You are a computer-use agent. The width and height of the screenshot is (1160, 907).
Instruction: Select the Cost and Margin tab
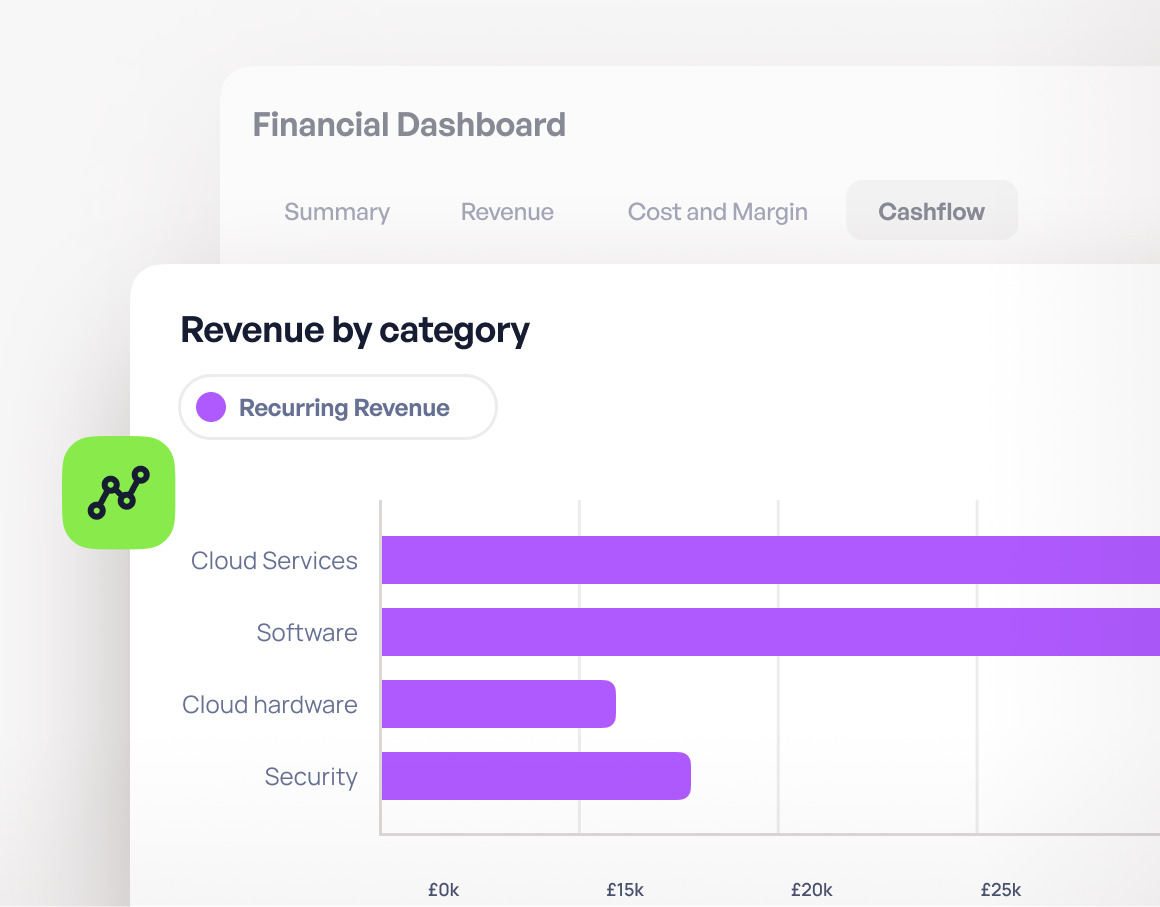pos(717,212)
